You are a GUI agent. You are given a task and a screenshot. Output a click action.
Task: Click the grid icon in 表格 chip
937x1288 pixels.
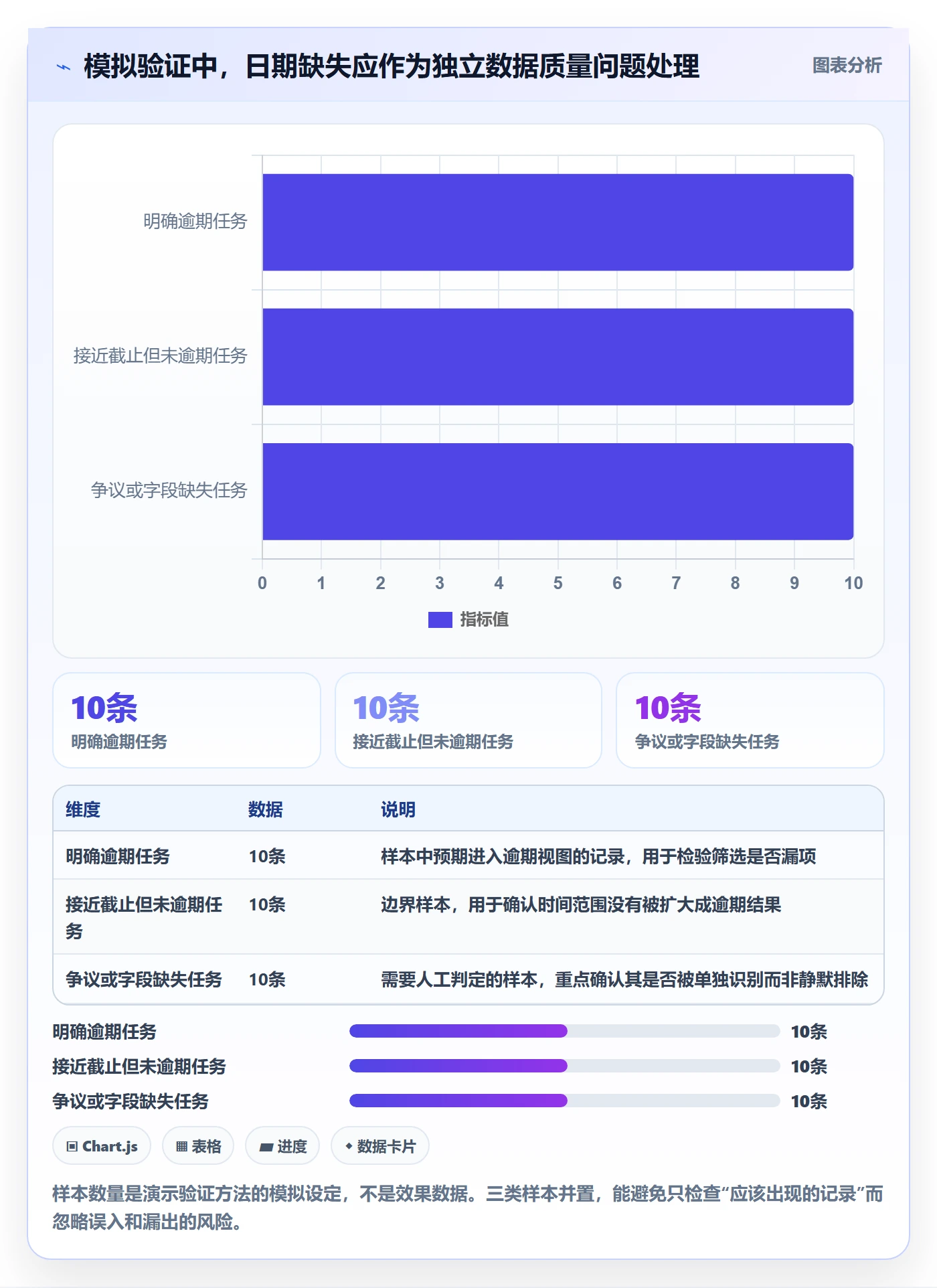coord(181,1147)
